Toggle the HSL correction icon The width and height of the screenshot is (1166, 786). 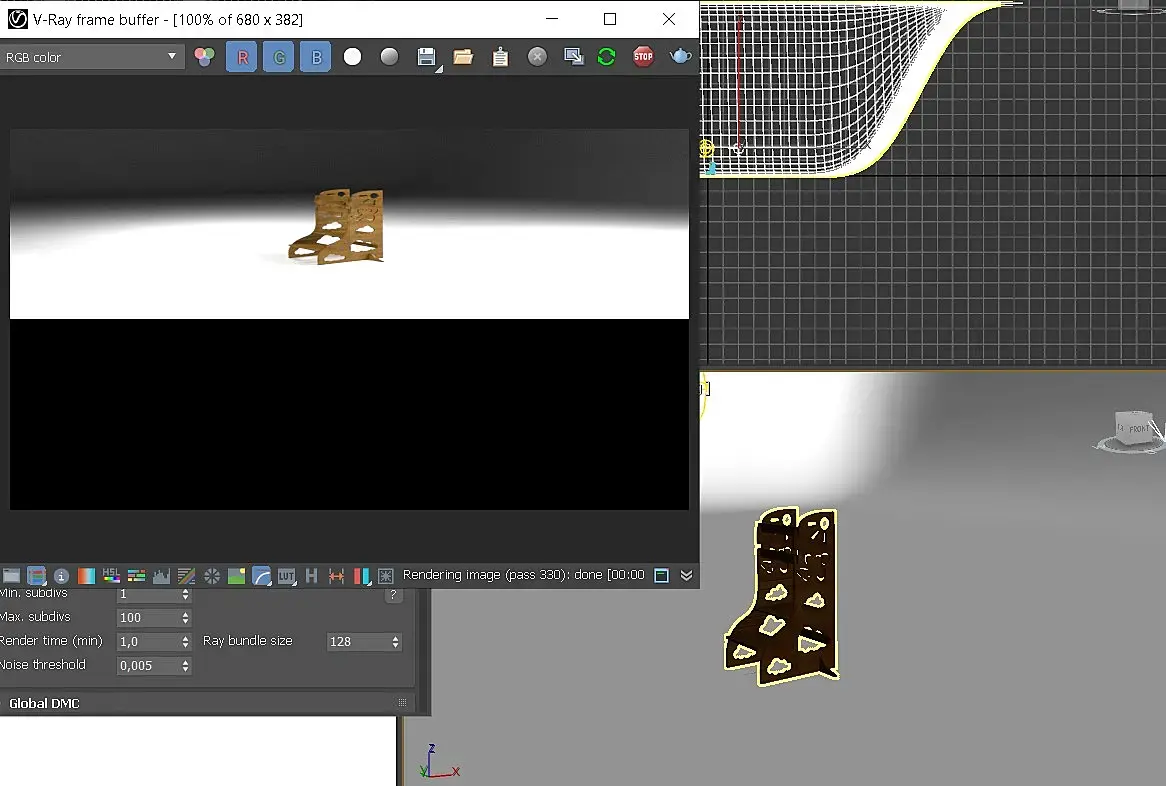click(x=112, y=576)
